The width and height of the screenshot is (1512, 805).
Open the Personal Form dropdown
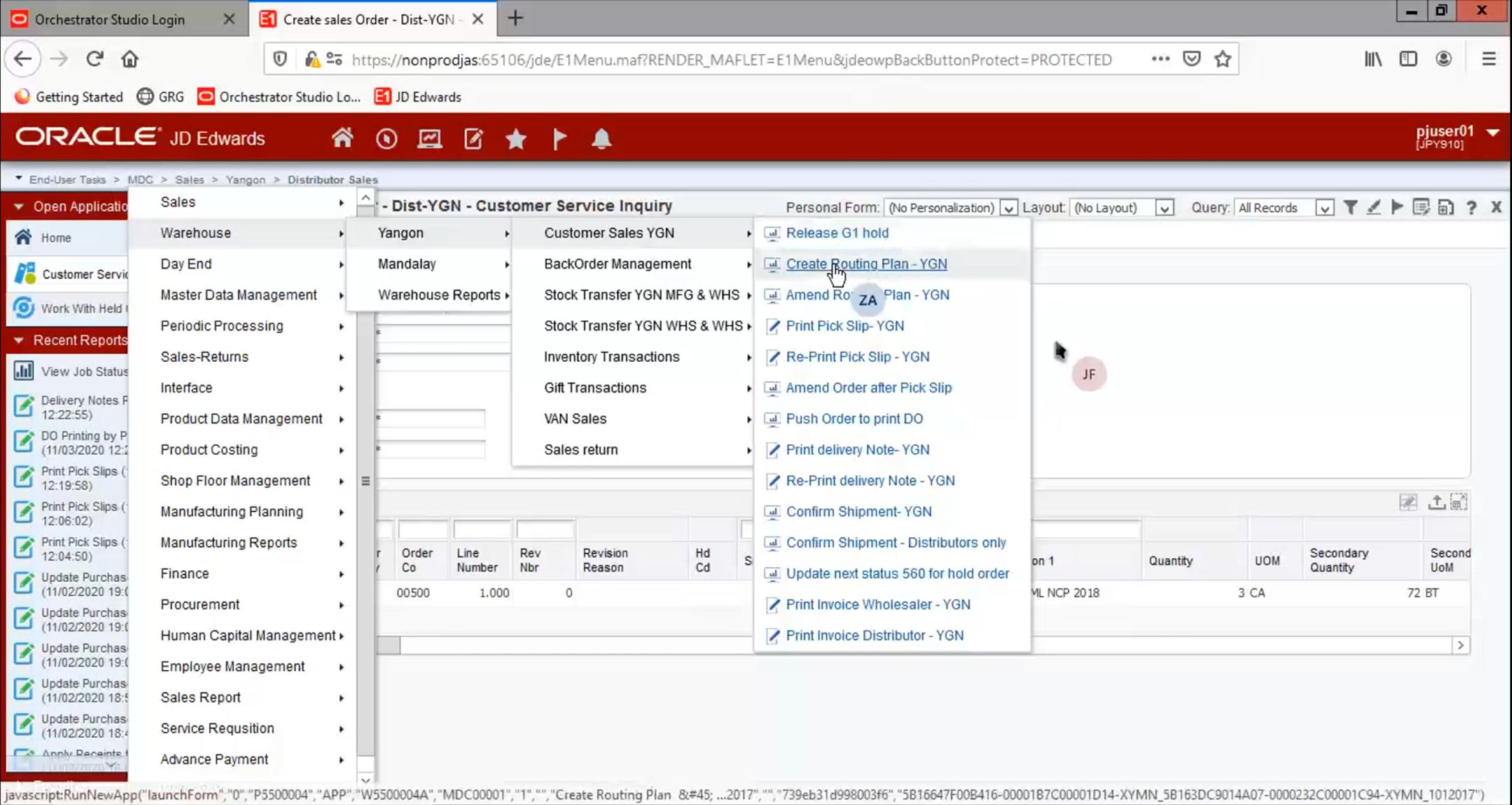coord(1008,208)
